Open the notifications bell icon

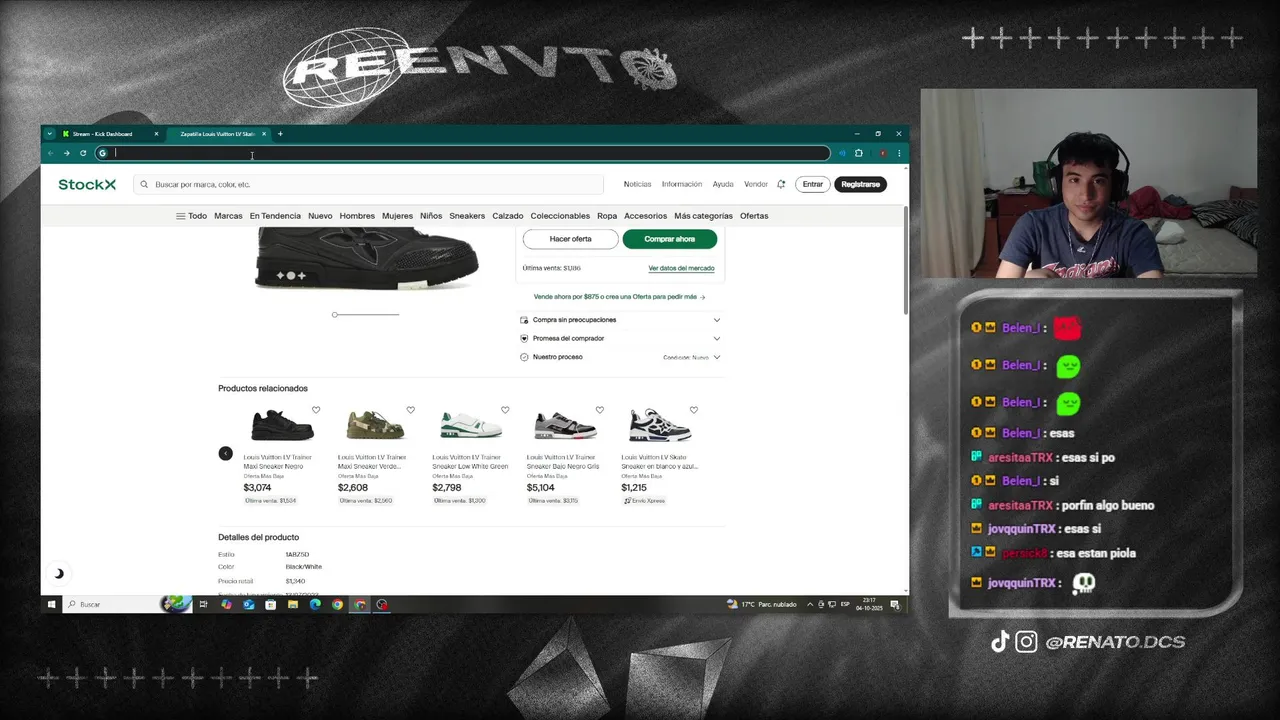[x=781, y=184]
